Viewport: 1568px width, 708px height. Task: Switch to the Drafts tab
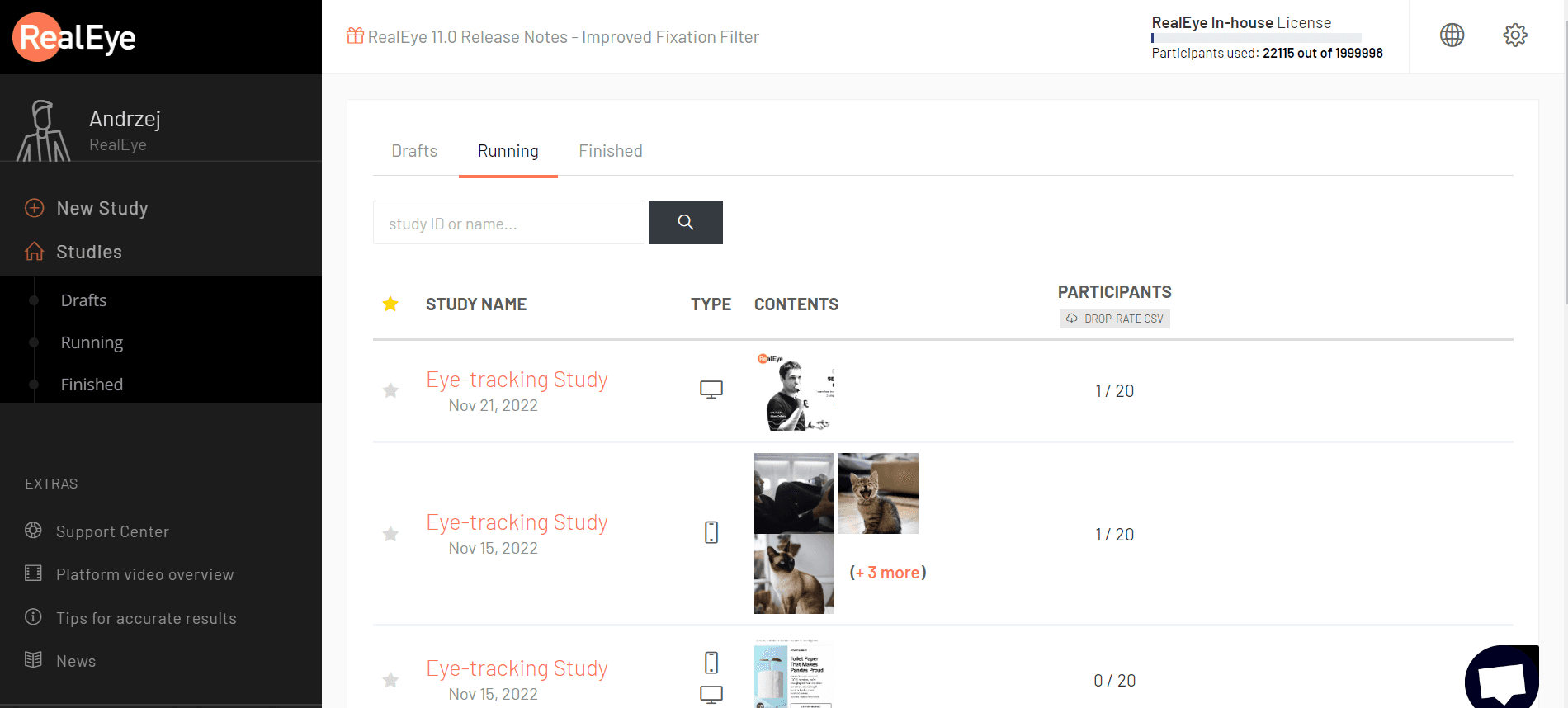pyautogui.click(x=414, y=151)
